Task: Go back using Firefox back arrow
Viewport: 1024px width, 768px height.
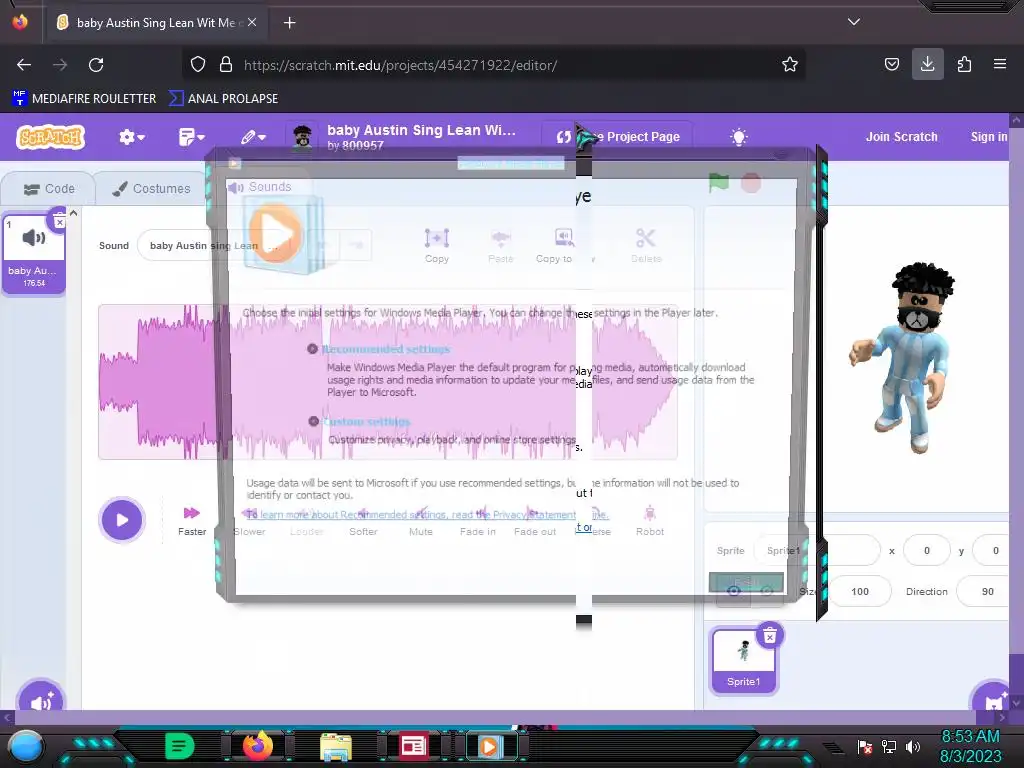Action: click(24, 65)
